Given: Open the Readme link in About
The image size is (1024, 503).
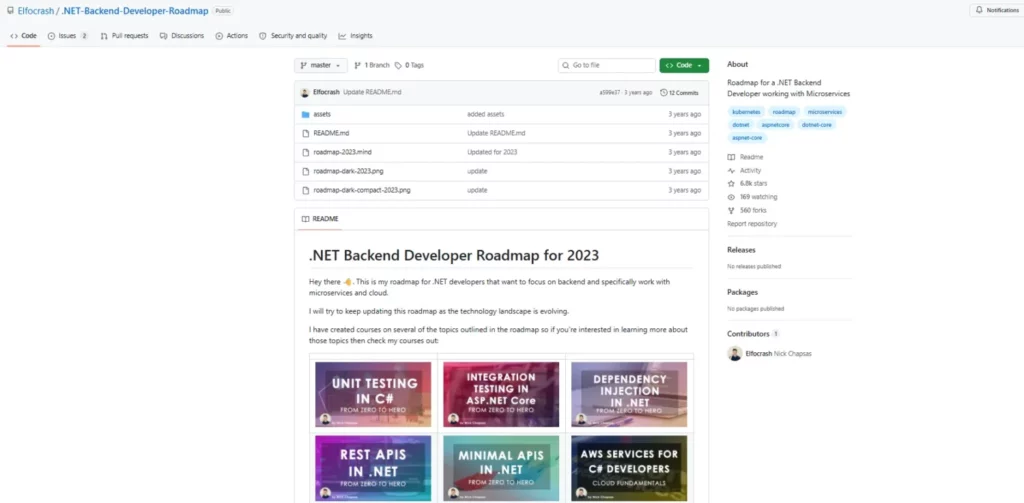Looking at the screenshot, I should [745, 157].
